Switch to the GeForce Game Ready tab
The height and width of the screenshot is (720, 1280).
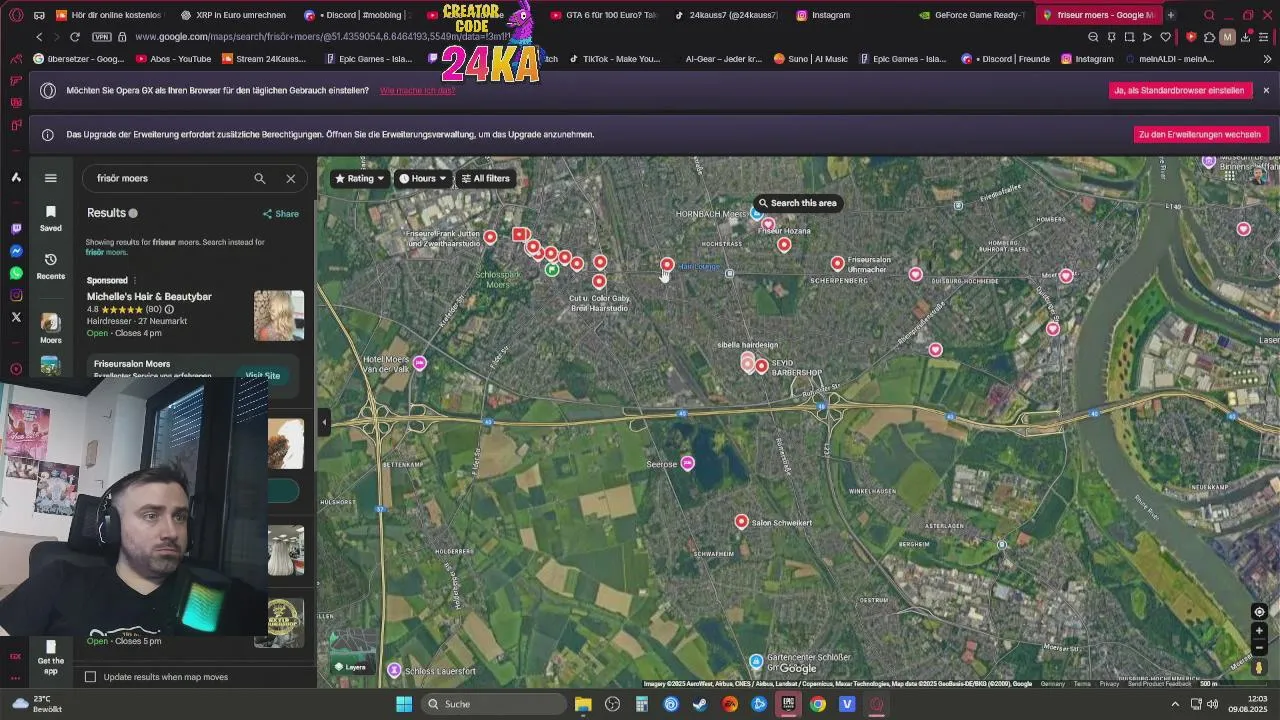(x=972, y=15)
